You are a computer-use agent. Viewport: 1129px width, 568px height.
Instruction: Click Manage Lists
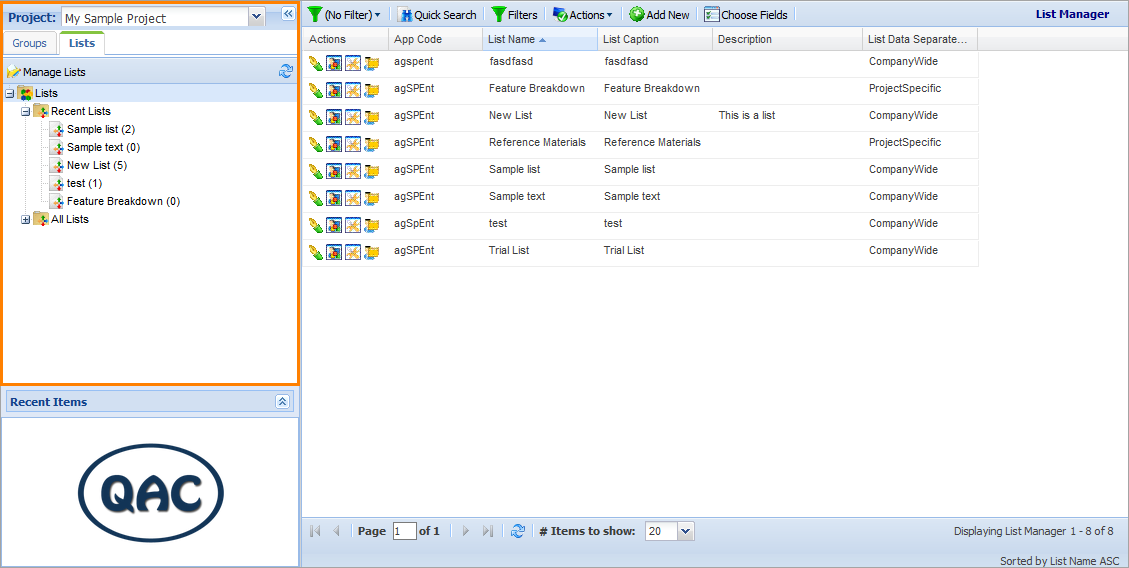tap(46, 72)
